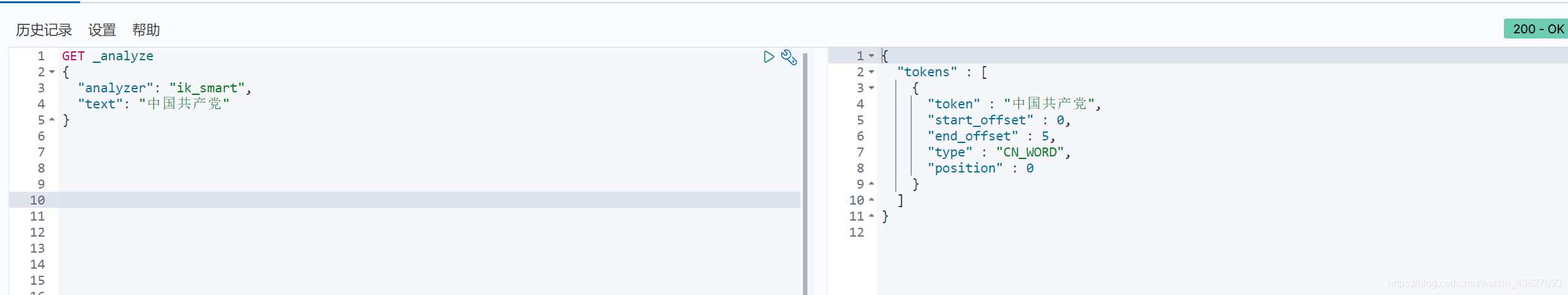Click the "type" key in response
The width and height of the screenshot is (1568, 295).
pos(950,152)
